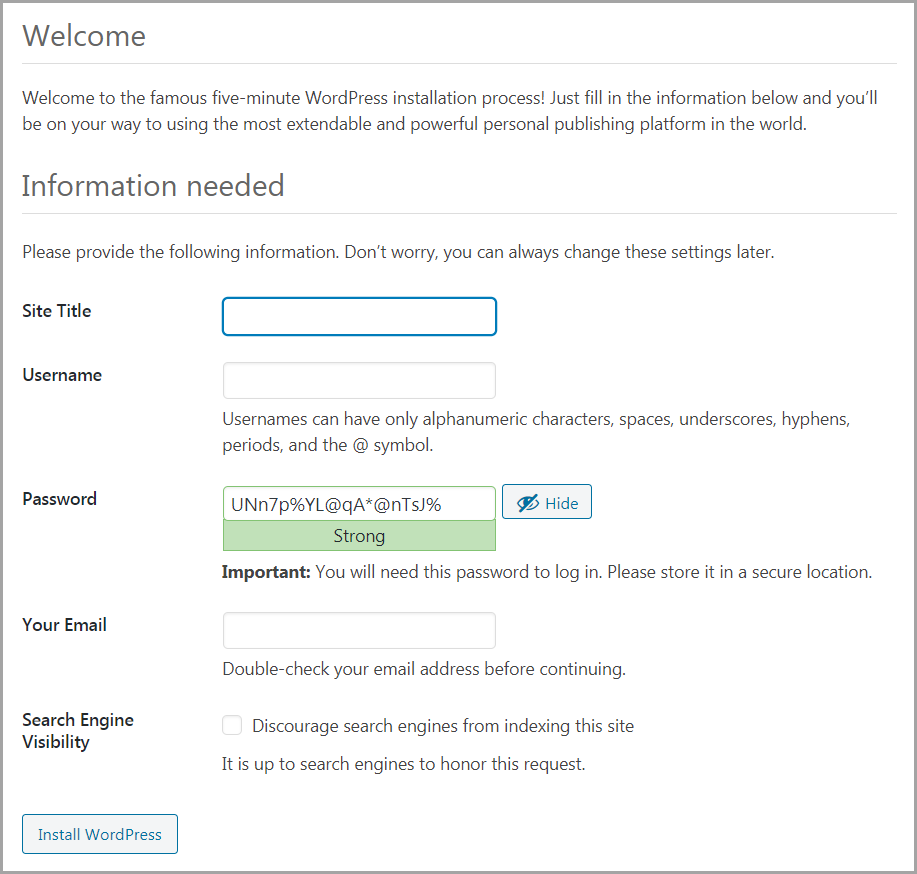Screen dimensions: 917x874
Task: Click the 'Important:' password warning text
Action: [547, 572]
